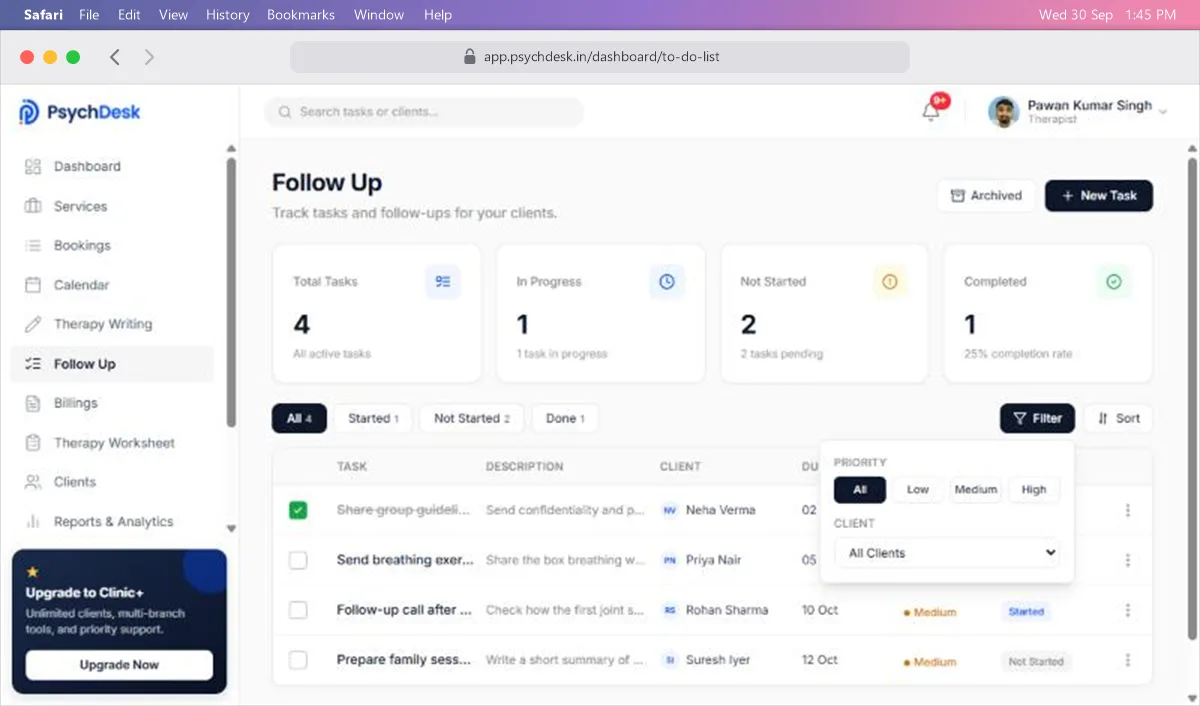
Task: Click the Safari address bar
Action: (x=600, y=57)
